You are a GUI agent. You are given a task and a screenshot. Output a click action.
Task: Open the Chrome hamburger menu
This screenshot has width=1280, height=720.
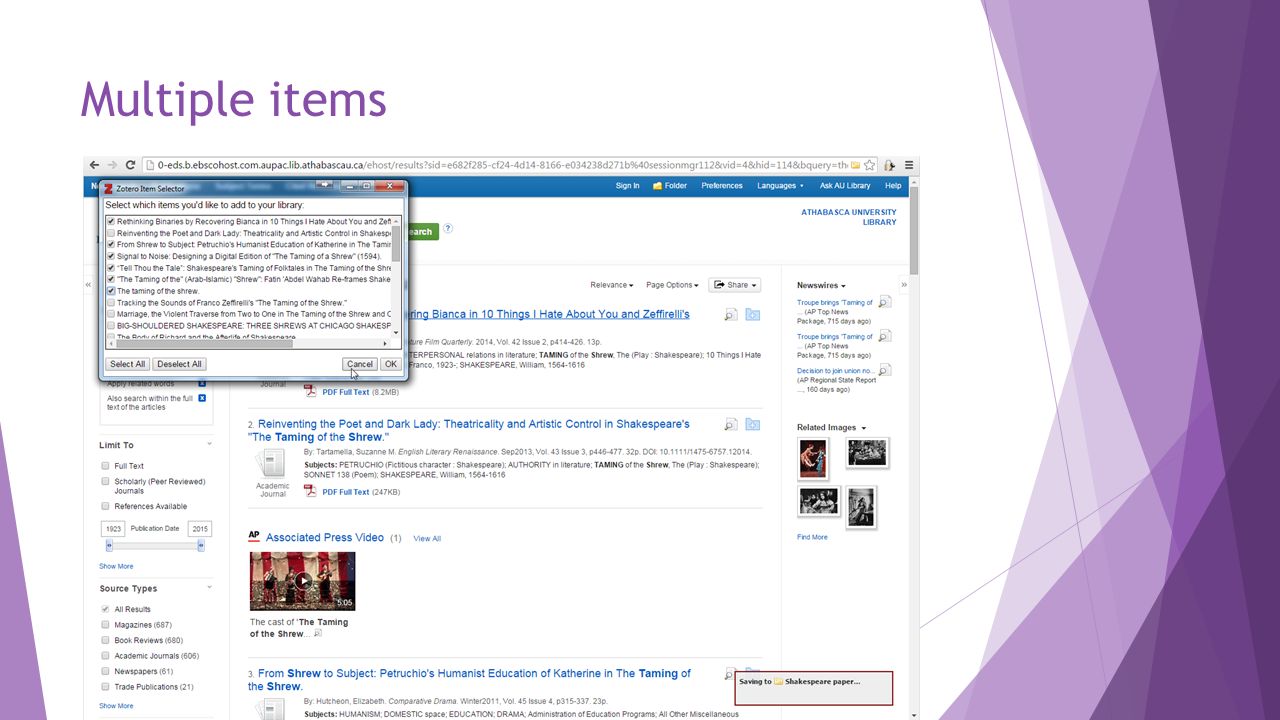[x=909, y=165]
